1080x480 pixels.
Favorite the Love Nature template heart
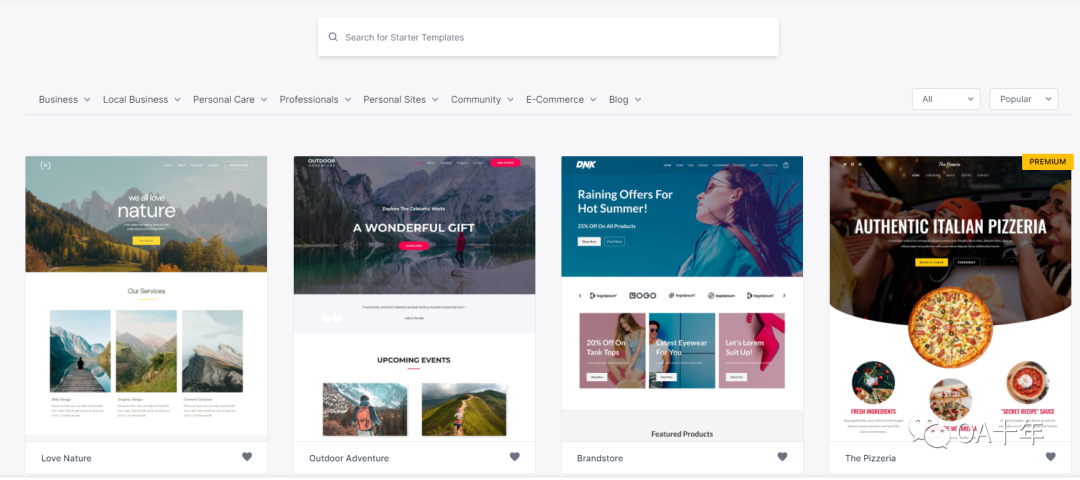[247, 457]
